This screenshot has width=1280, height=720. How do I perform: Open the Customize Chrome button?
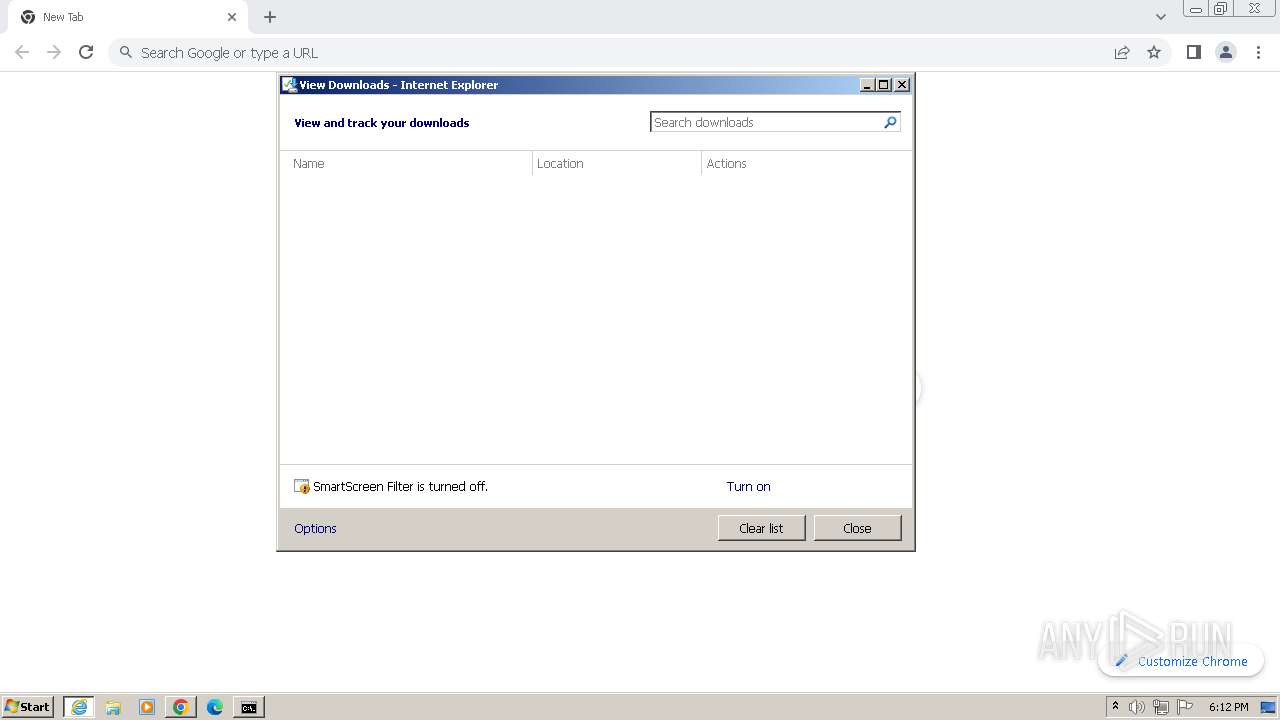1181,661
